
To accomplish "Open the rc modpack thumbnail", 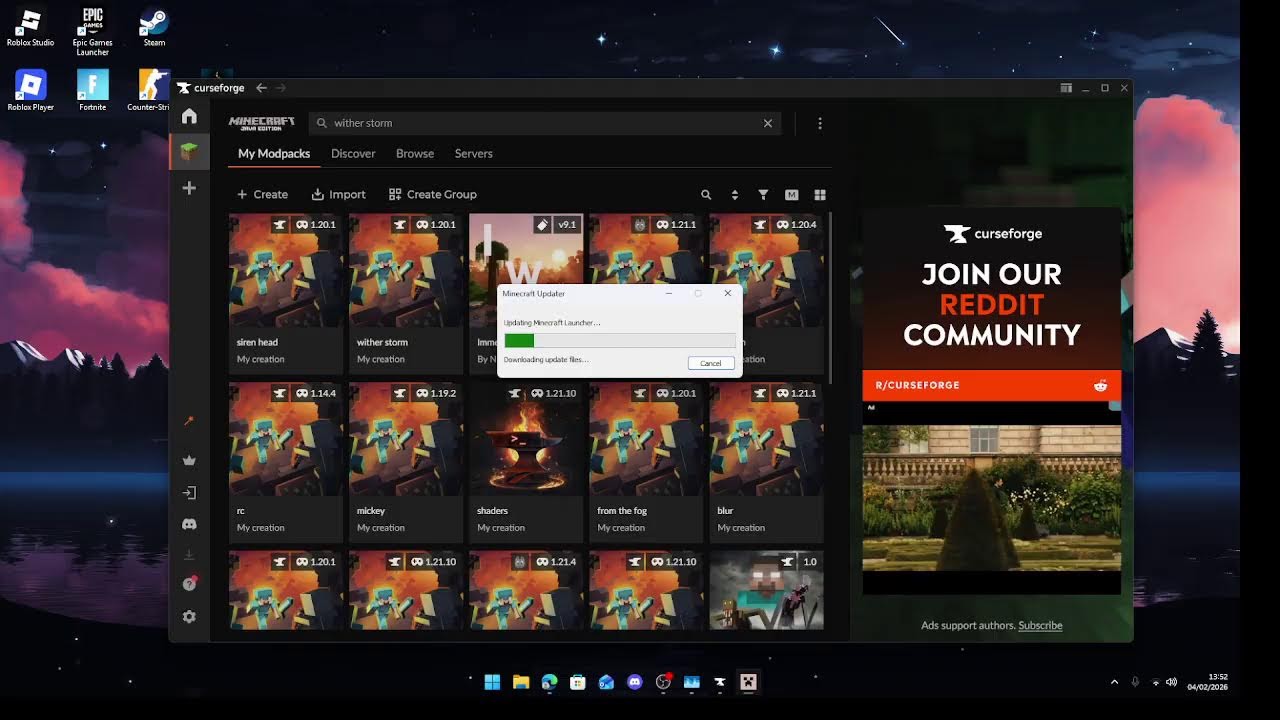I will click(x=286, y=439).
